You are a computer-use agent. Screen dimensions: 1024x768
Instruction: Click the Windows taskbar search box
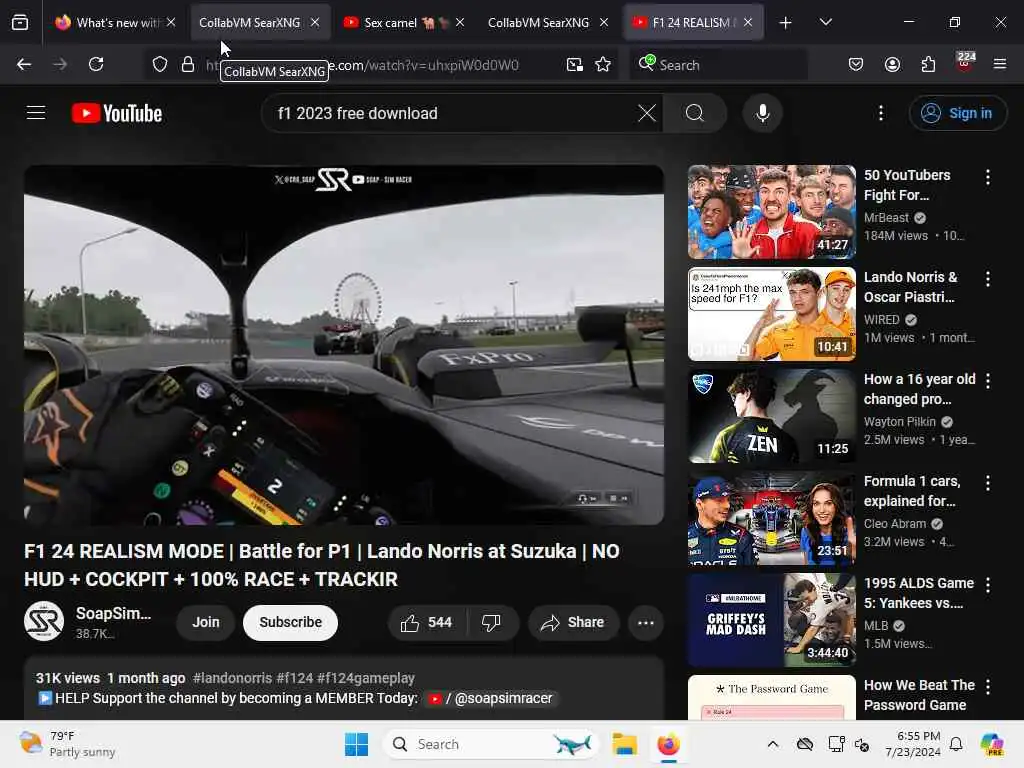[492, 744]
